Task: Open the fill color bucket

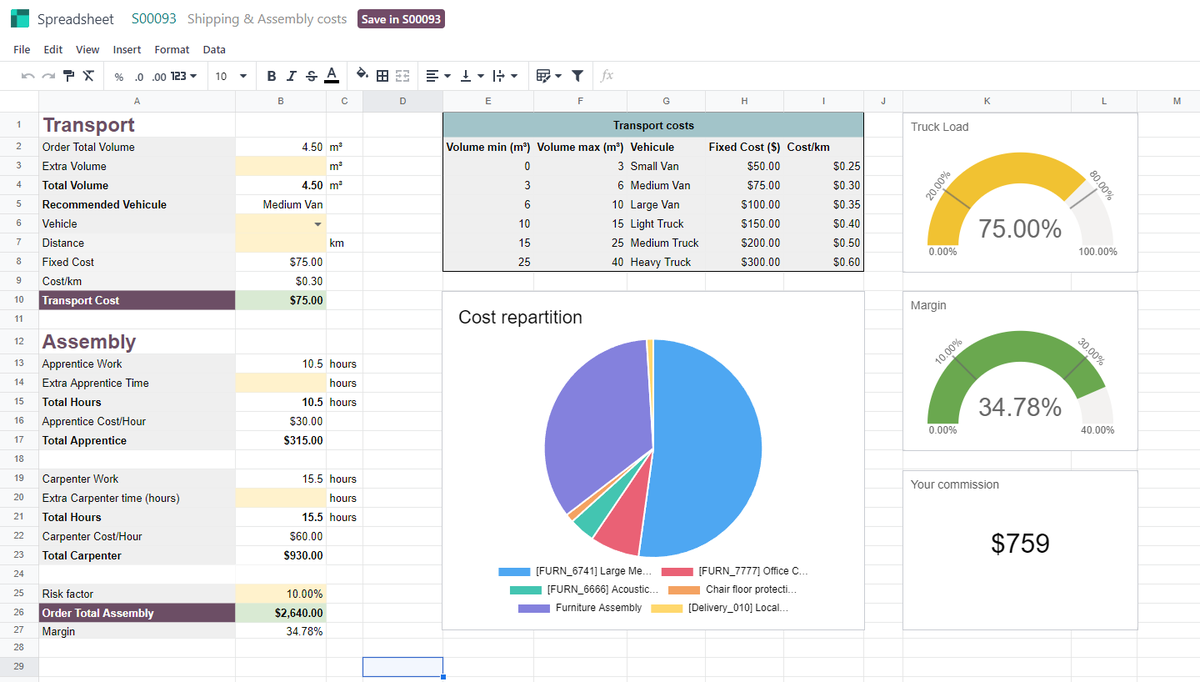Action: point(362,76)
